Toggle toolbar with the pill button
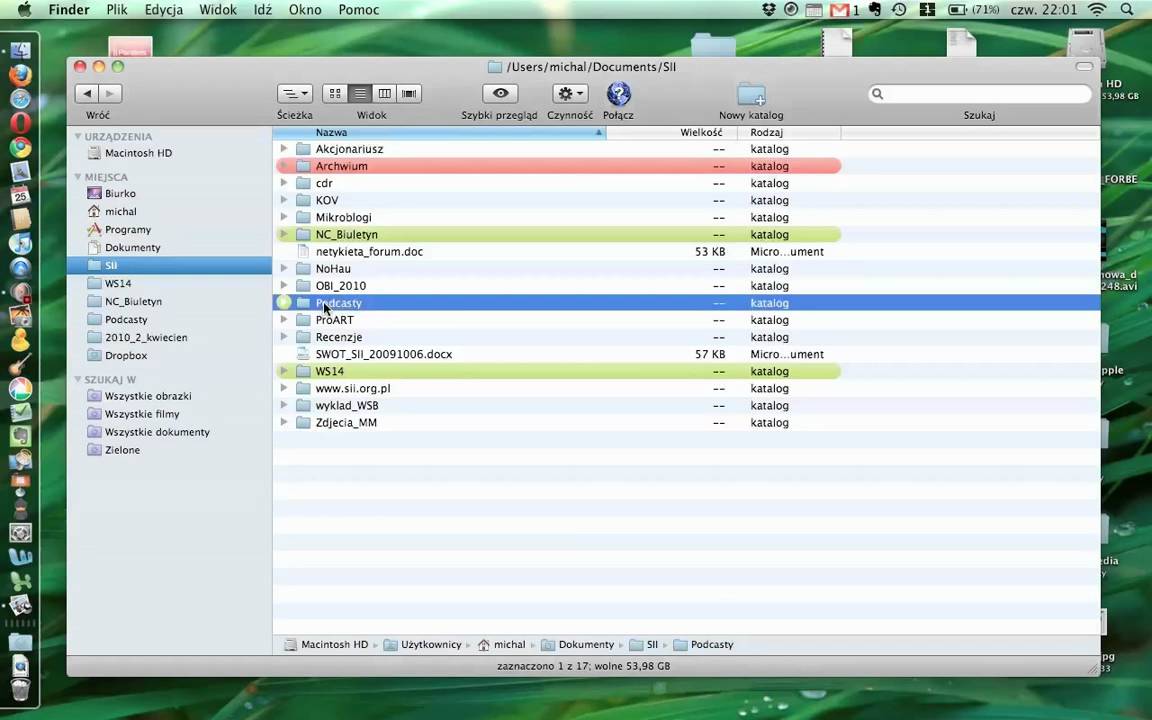 tap(1084, 66)
